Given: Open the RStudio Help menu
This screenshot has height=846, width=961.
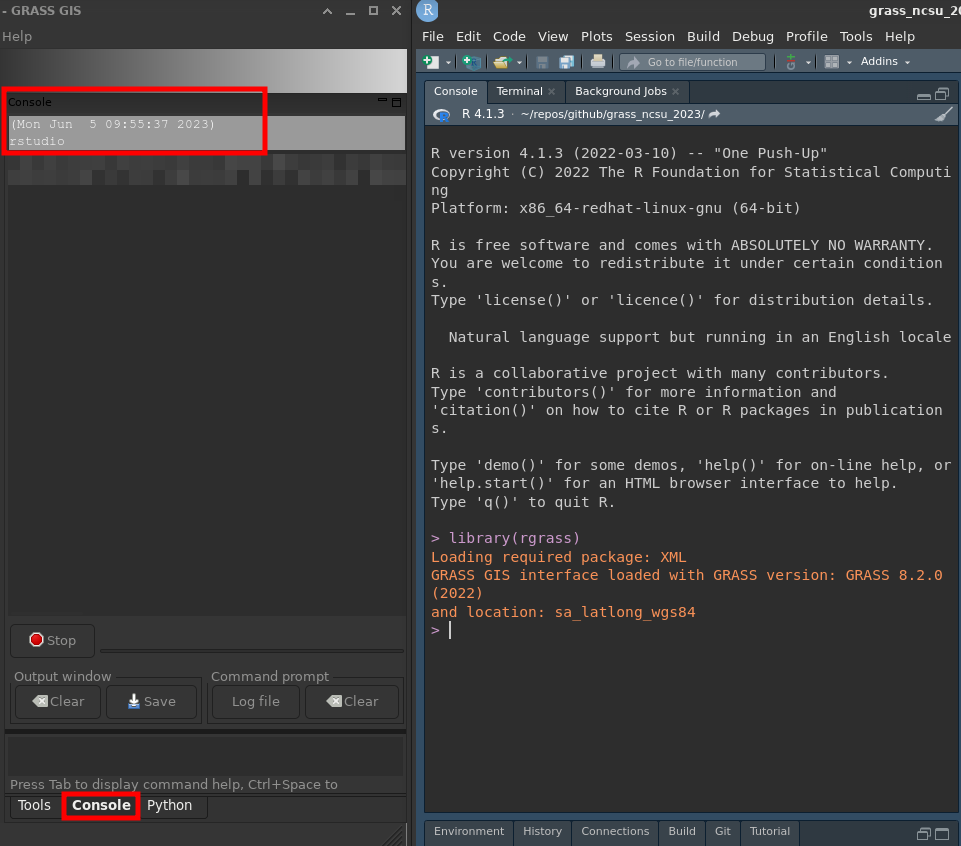Looking at the screenshot, I should (x=900, y=37).
